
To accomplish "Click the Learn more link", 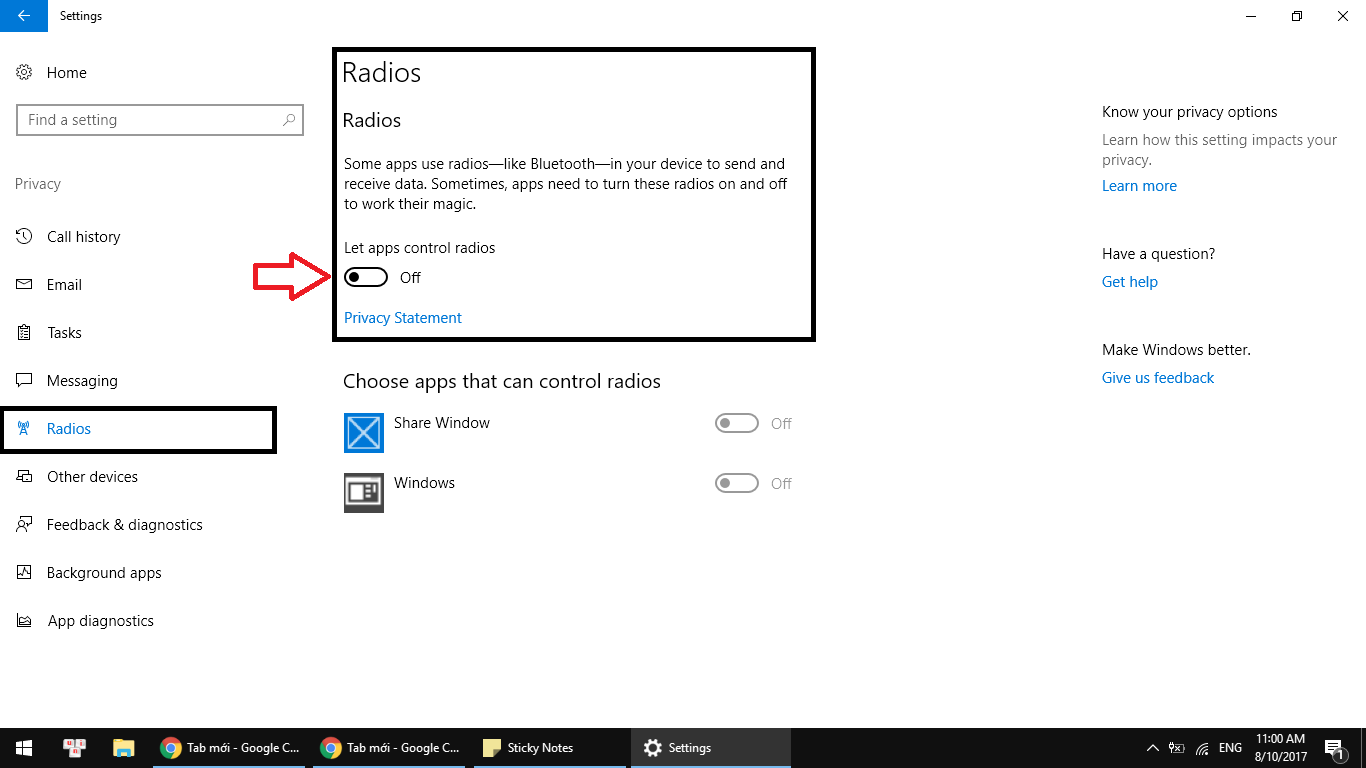I will (1139, 186).
